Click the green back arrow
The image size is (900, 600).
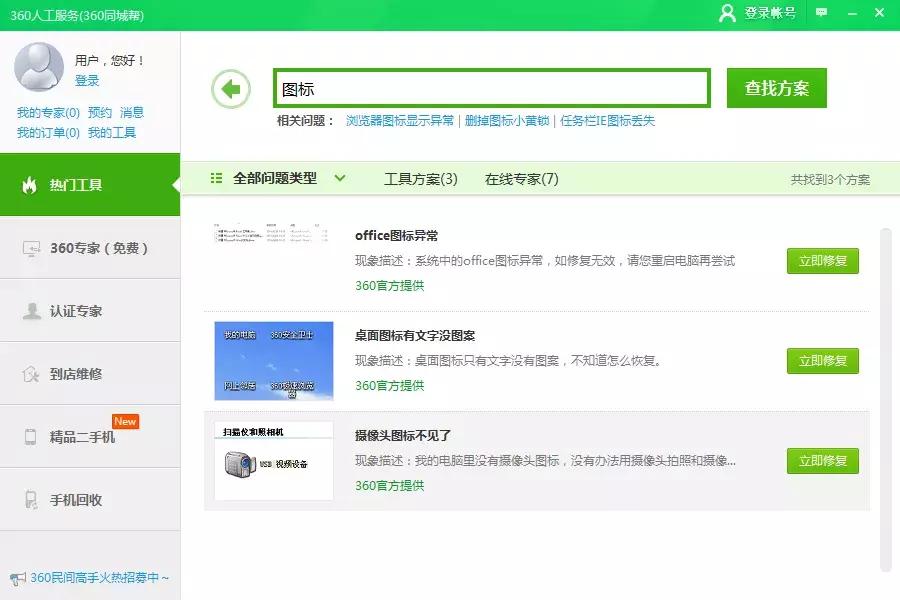click(x=231, y=88)
